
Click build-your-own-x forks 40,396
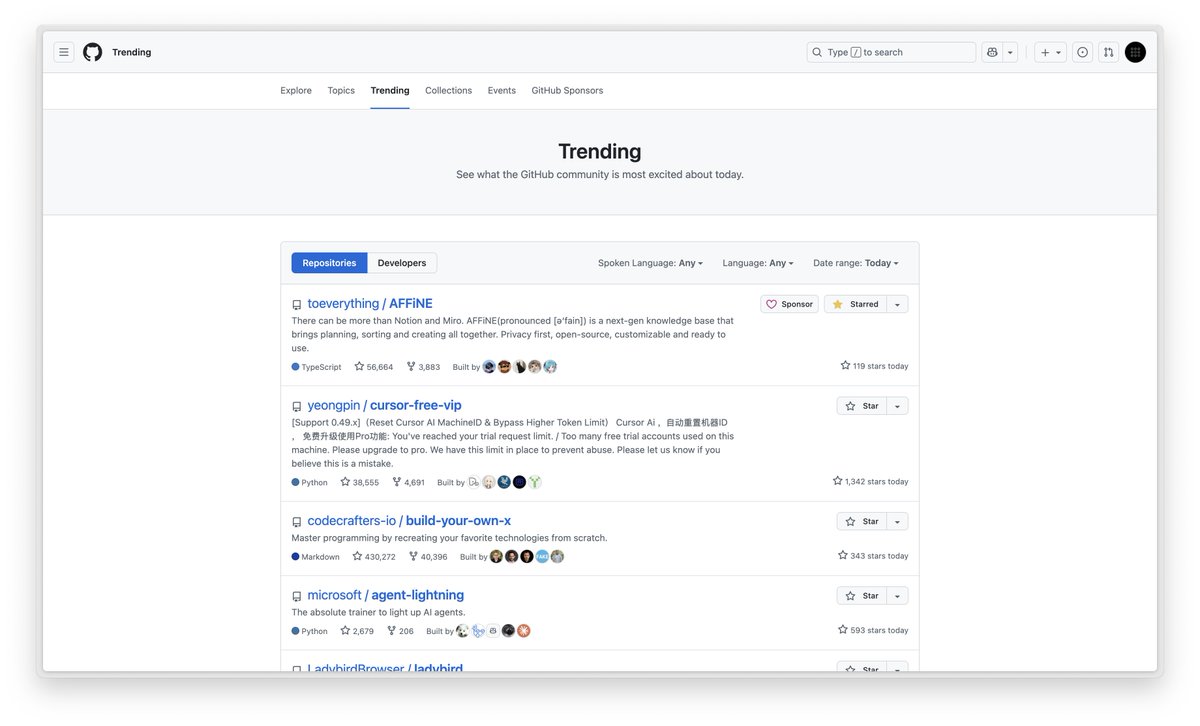pos(428,557)
